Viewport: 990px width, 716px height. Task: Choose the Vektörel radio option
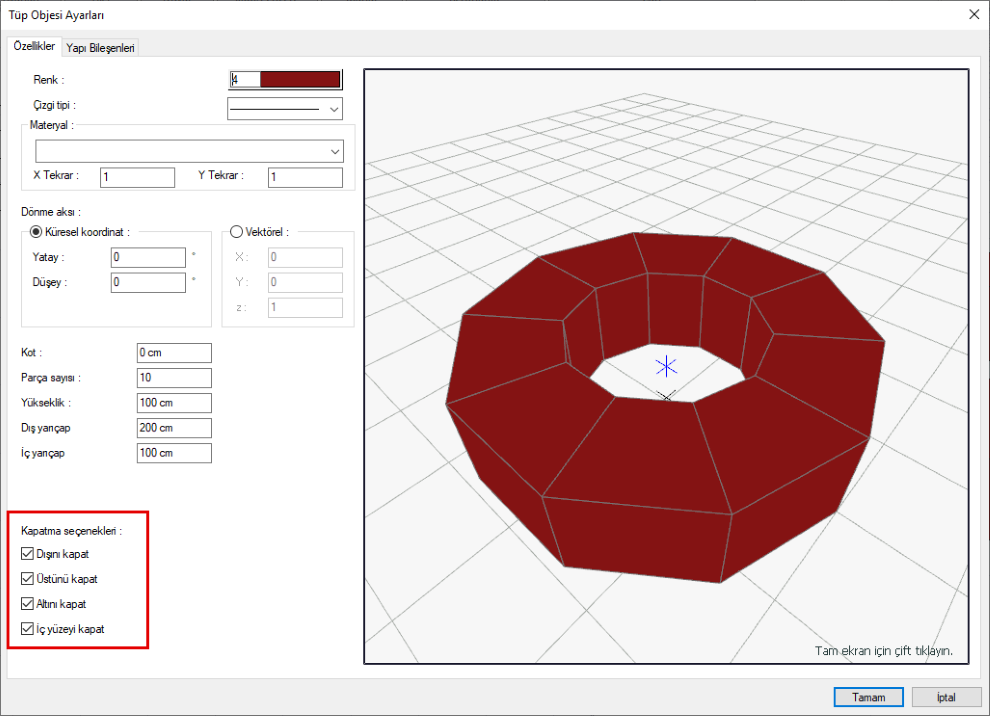(237, 232)
